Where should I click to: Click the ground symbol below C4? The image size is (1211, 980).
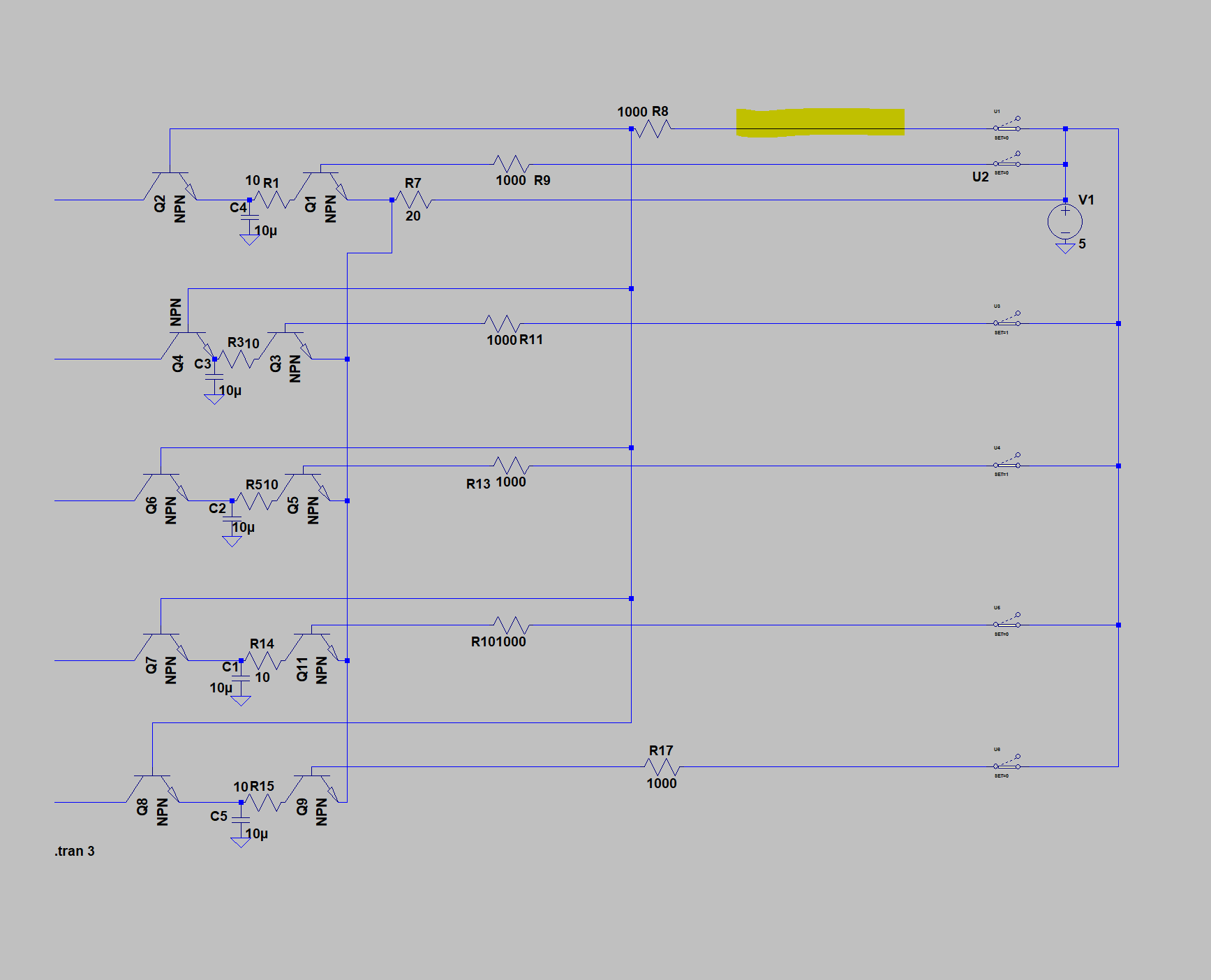coord(249,239)
